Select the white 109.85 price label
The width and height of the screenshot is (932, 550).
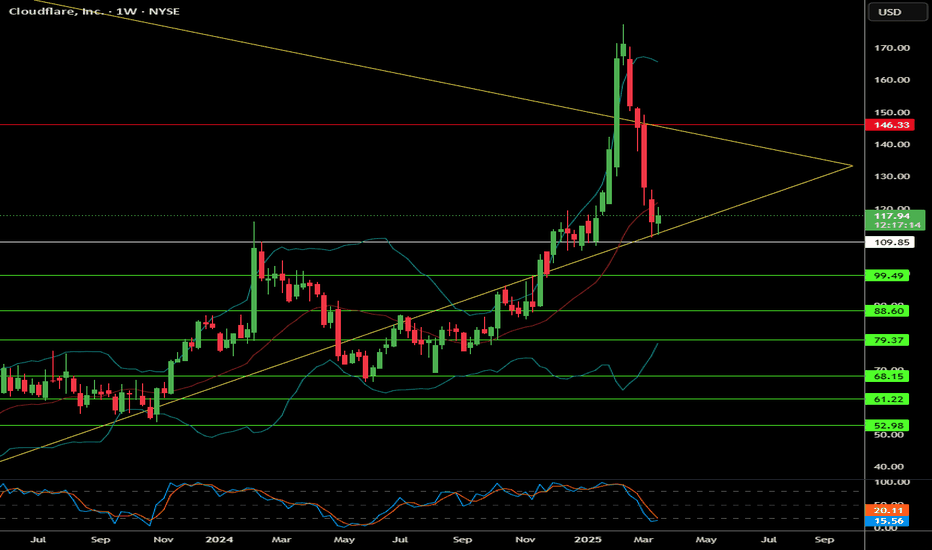coord(889,243)
